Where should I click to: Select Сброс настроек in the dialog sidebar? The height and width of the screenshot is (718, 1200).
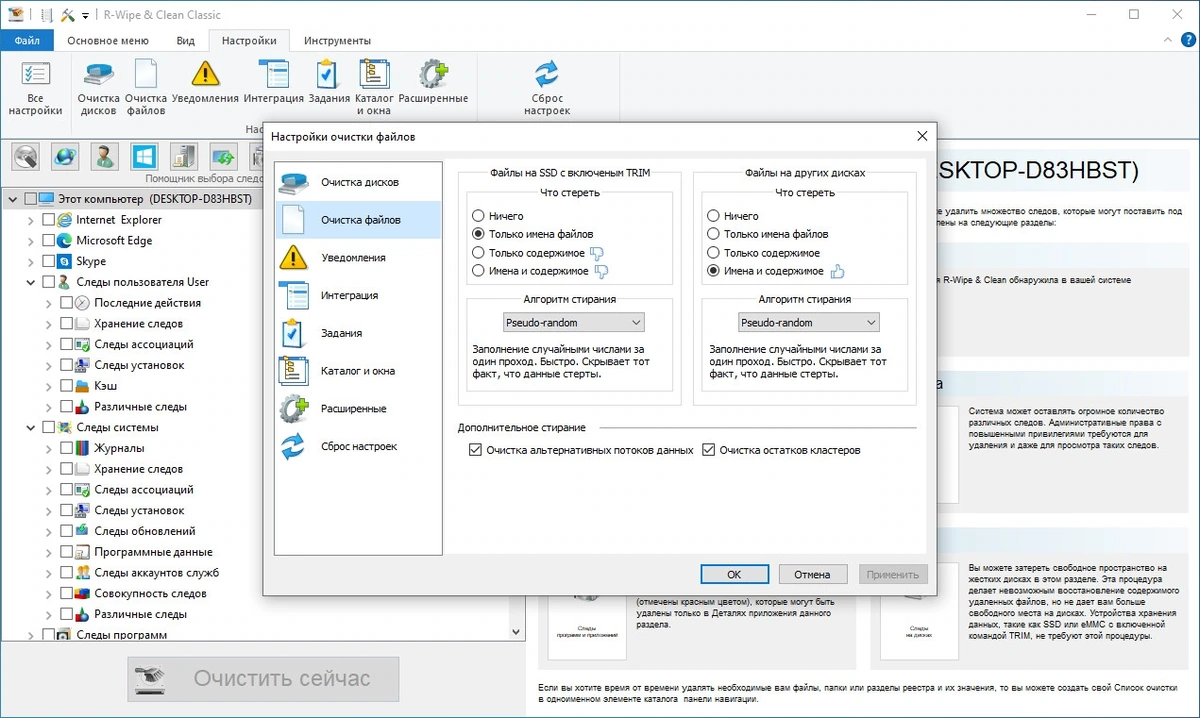pyautogui.click(x=359, y=447)
